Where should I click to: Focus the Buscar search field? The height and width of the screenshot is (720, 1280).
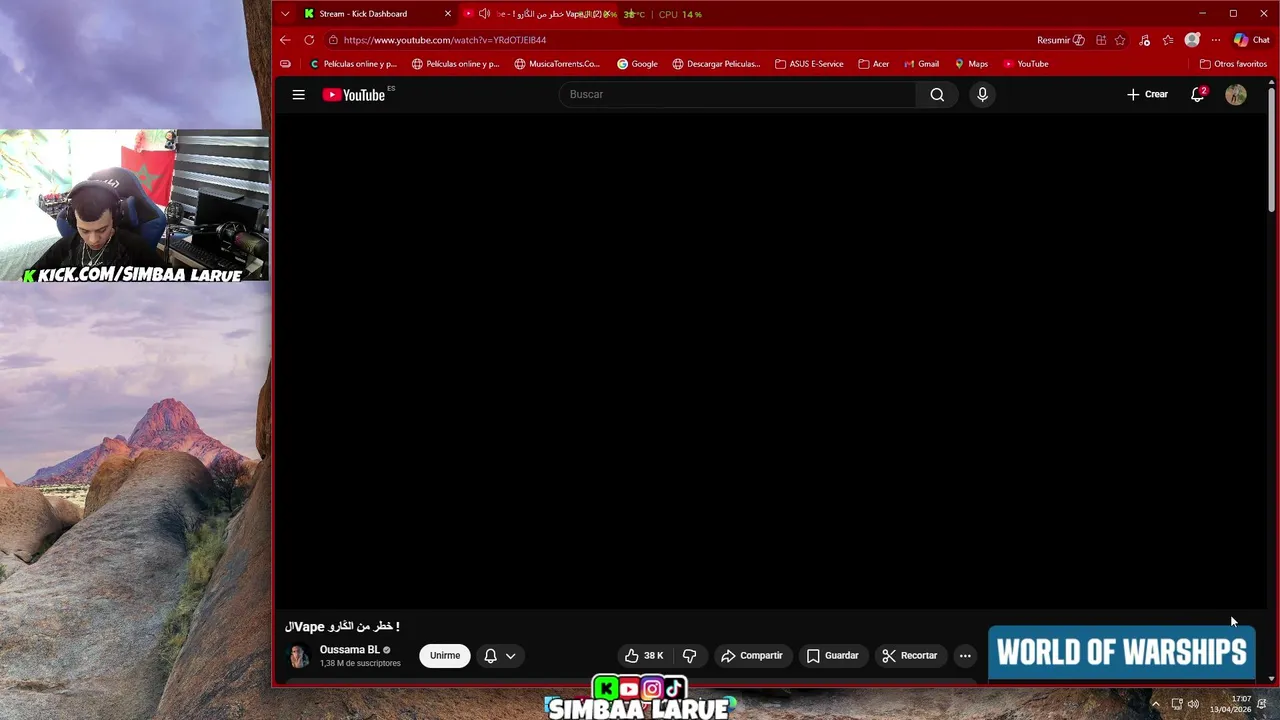point(738,94)
